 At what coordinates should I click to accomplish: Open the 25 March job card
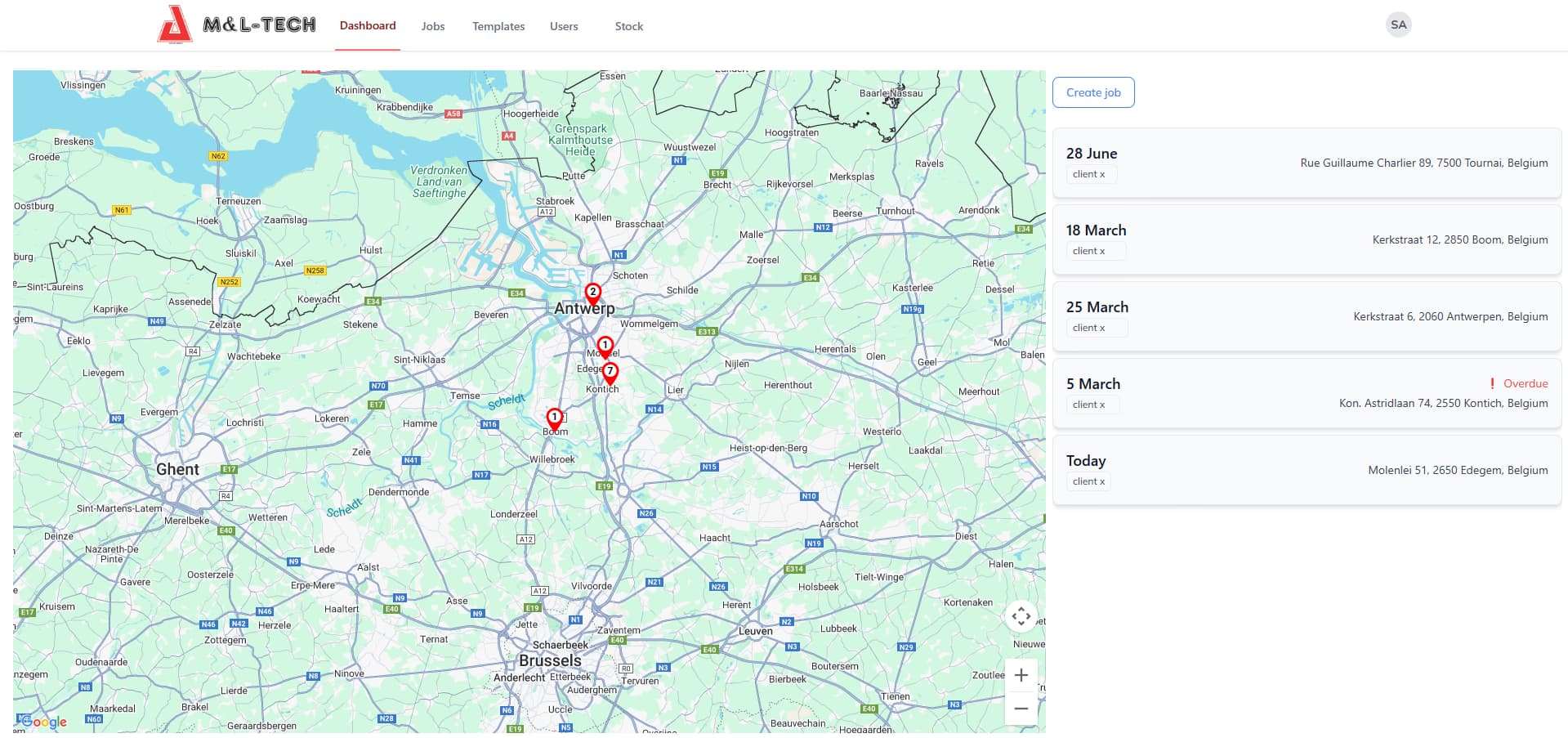[x=1307, y=316]
